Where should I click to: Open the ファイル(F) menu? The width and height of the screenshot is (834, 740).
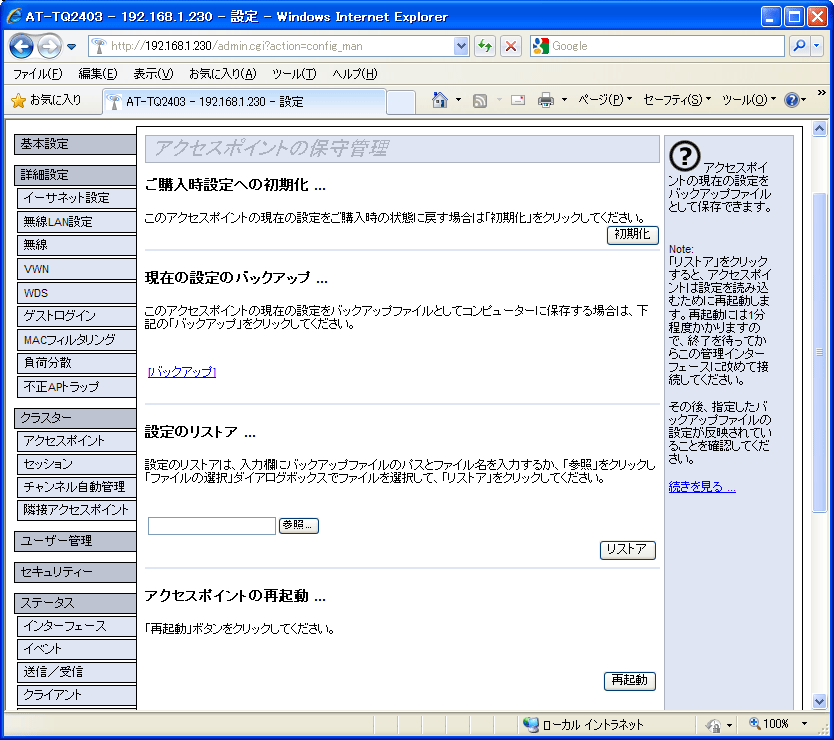[x=37, y=74]
